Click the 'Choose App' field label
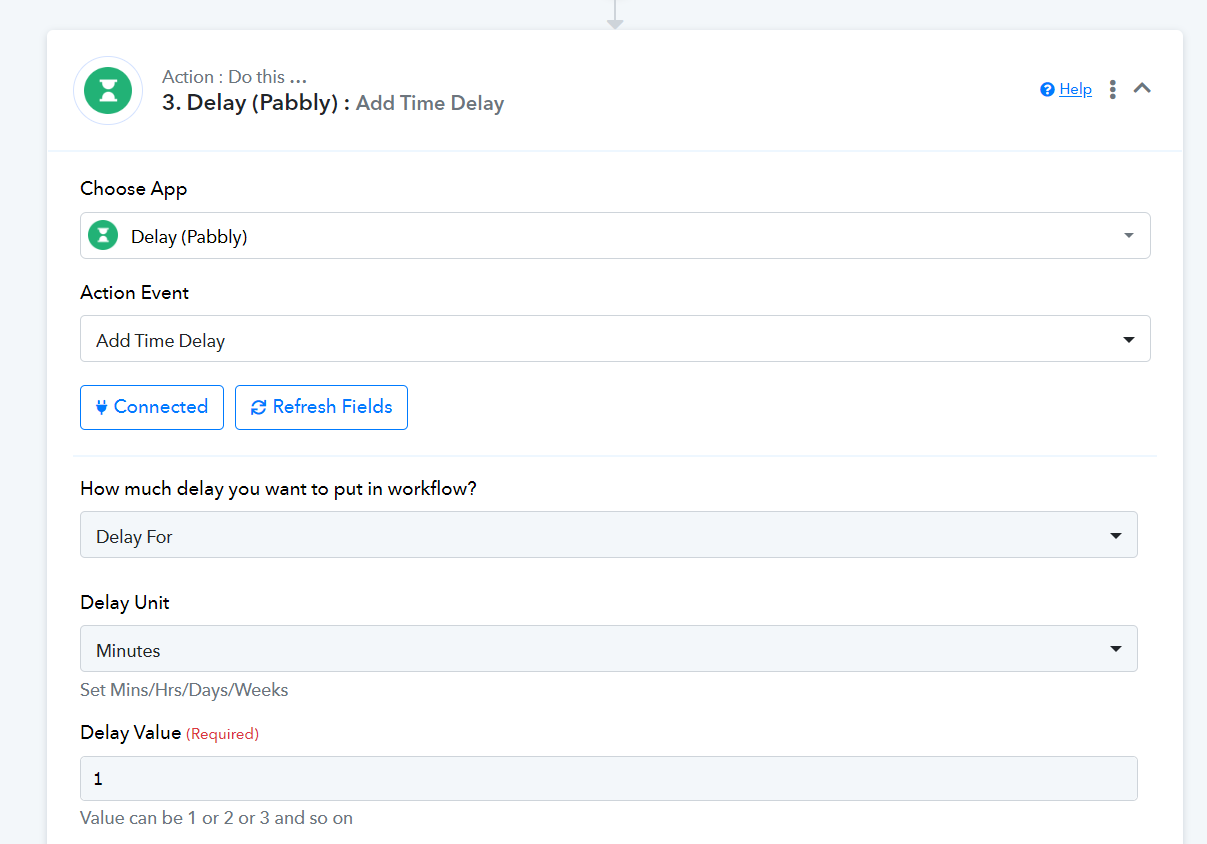The image size is (1207, 844). point(134,189)
